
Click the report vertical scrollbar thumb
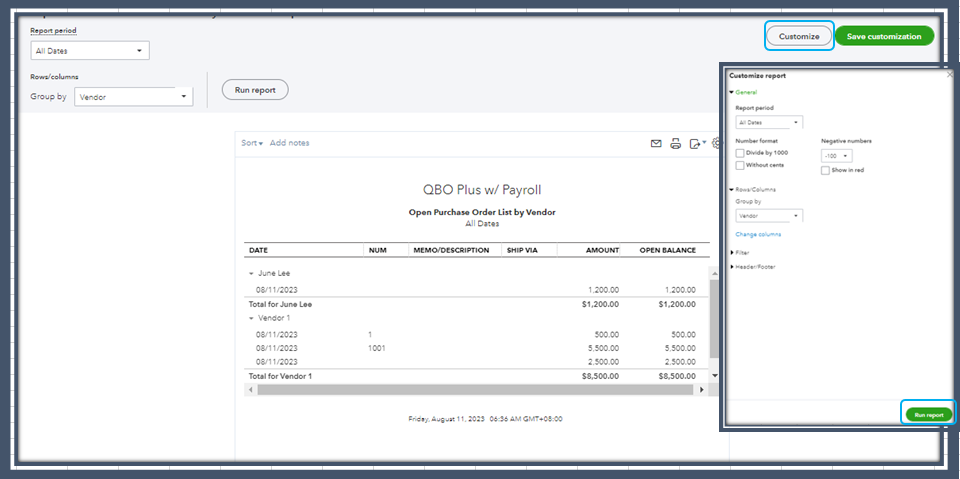(714, 319)
